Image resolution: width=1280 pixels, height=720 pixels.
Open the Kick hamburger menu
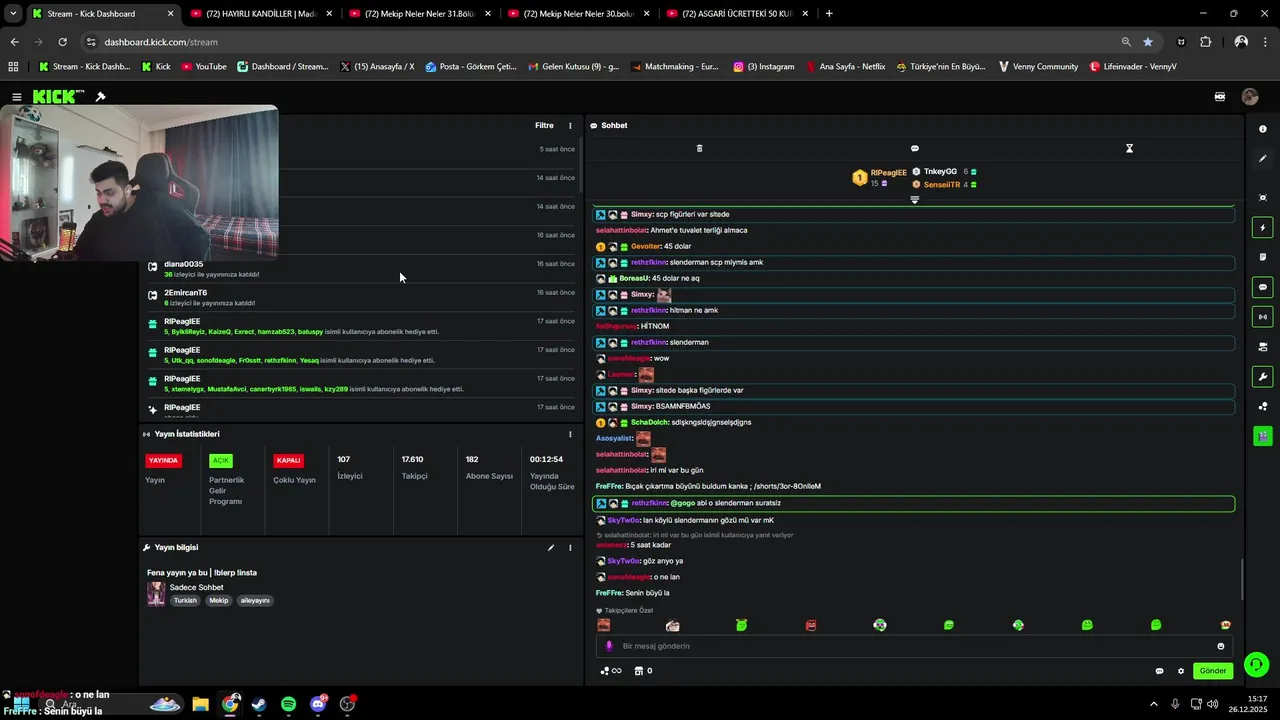pyautogui.click(x=17, y=97)
